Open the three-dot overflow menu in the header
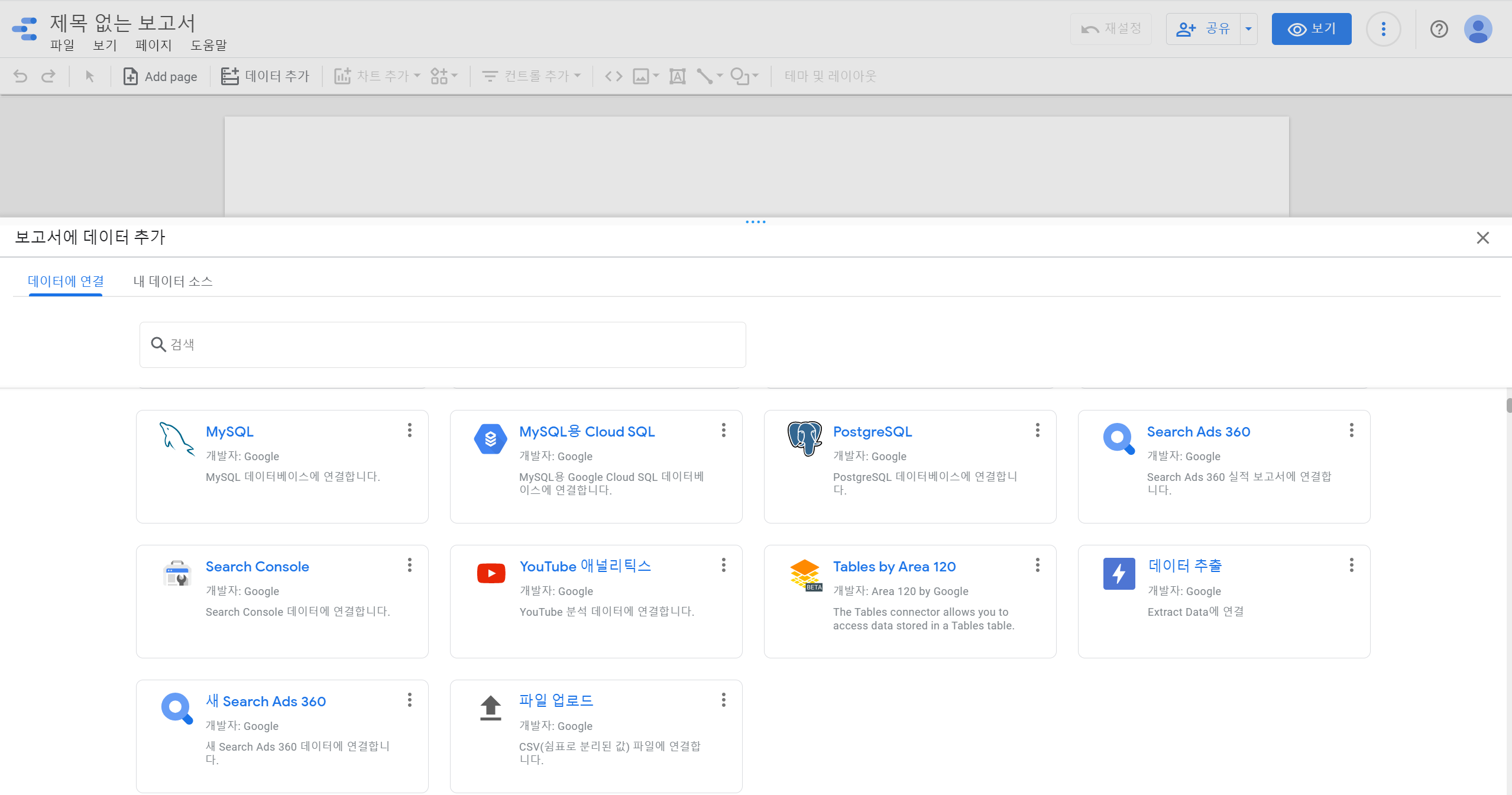This screenshot has width=1512, height=795. coord(1383,29)
